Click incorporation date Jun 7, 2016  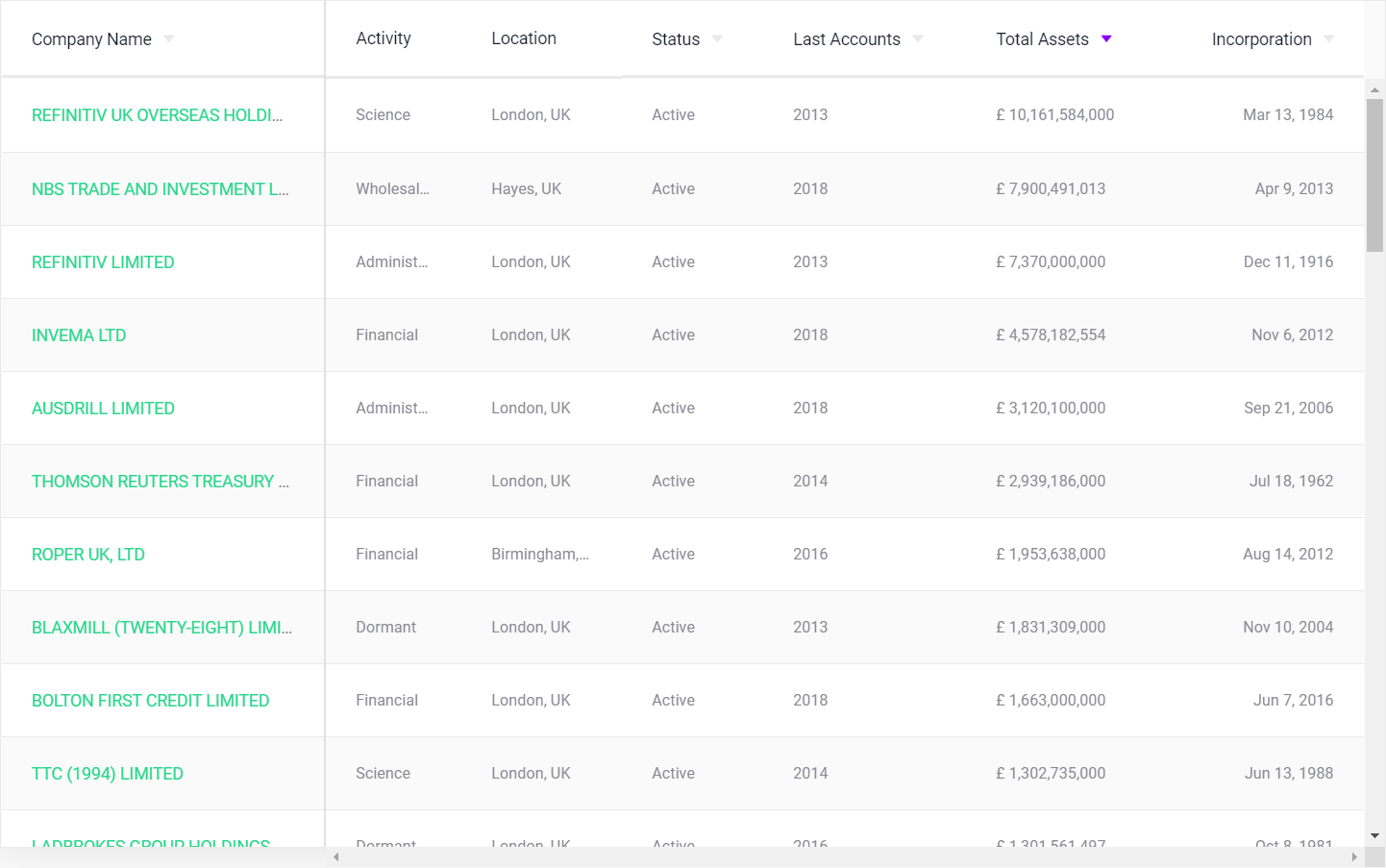pyautogui.click(x=1293, y=700)
